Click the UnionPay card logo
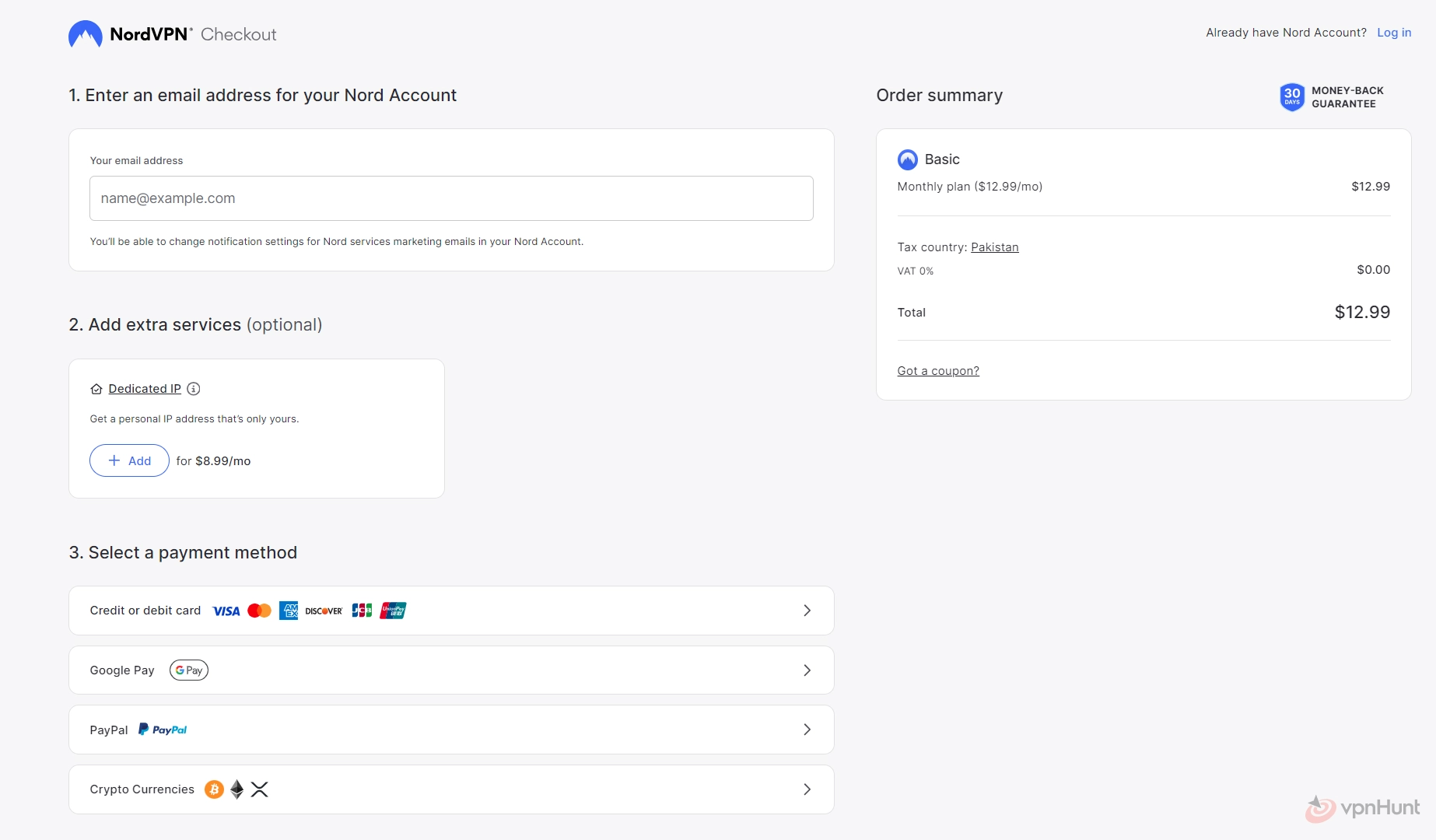 [x=394, y=611]
